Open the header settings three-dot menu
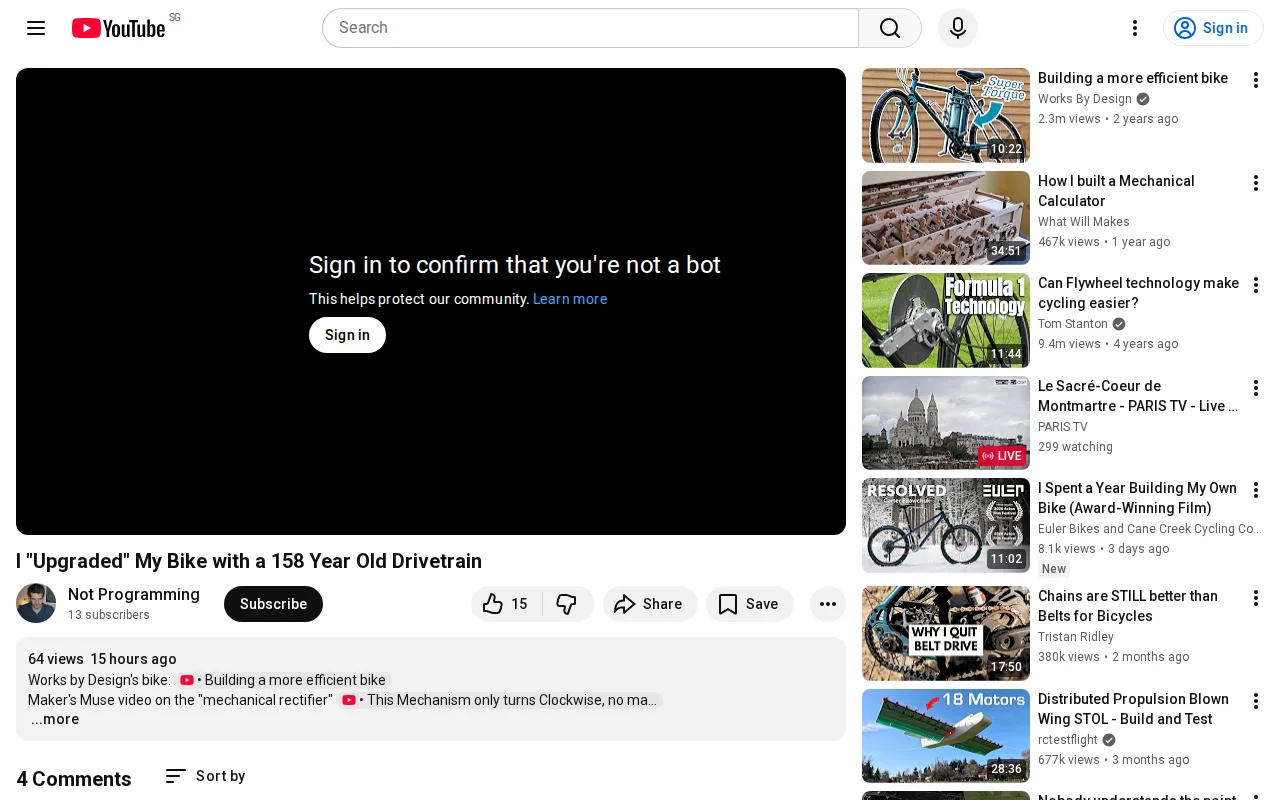Image resolution: width=1280 pixels, height=800 pixels. (x=1135, y=28)
